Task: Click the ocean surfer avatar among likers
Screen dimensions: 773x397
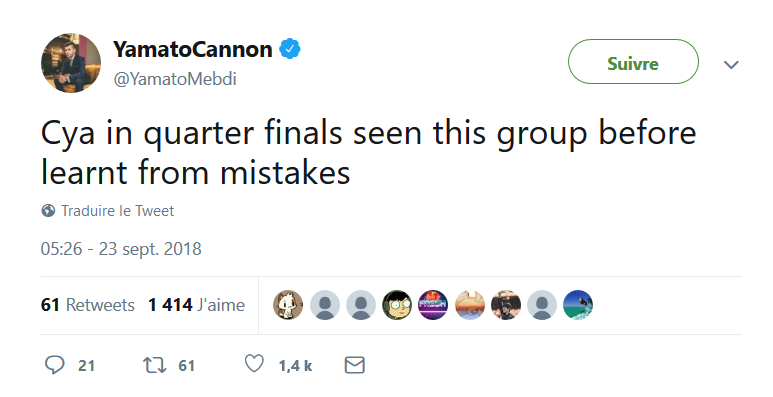Action: (578, 305)
